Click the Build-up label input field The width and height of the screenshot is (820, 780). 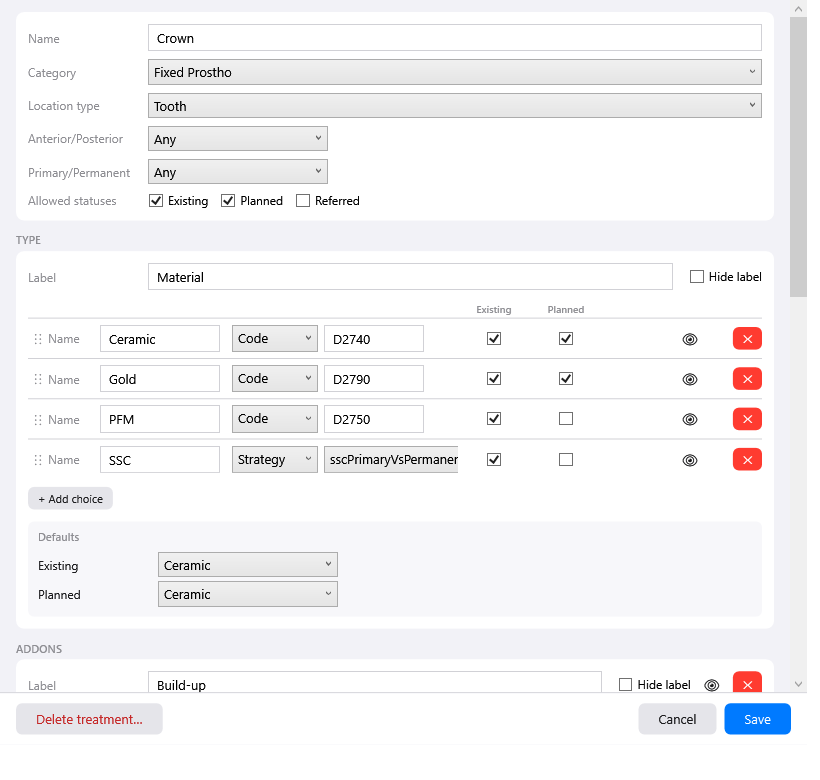click(374, 683)
